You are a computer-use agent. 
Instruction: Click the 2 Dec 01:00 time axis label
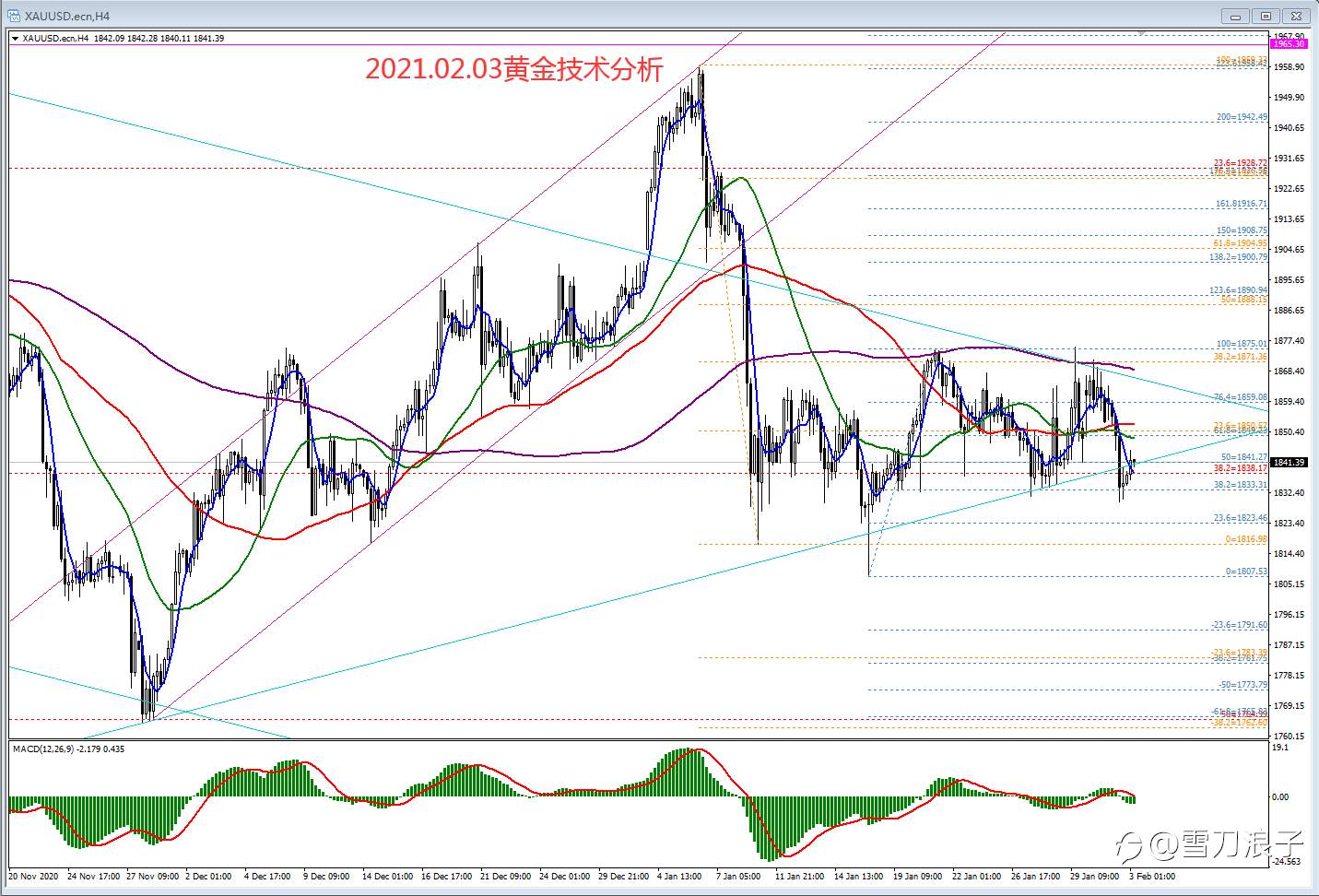(x=208, y=877)
